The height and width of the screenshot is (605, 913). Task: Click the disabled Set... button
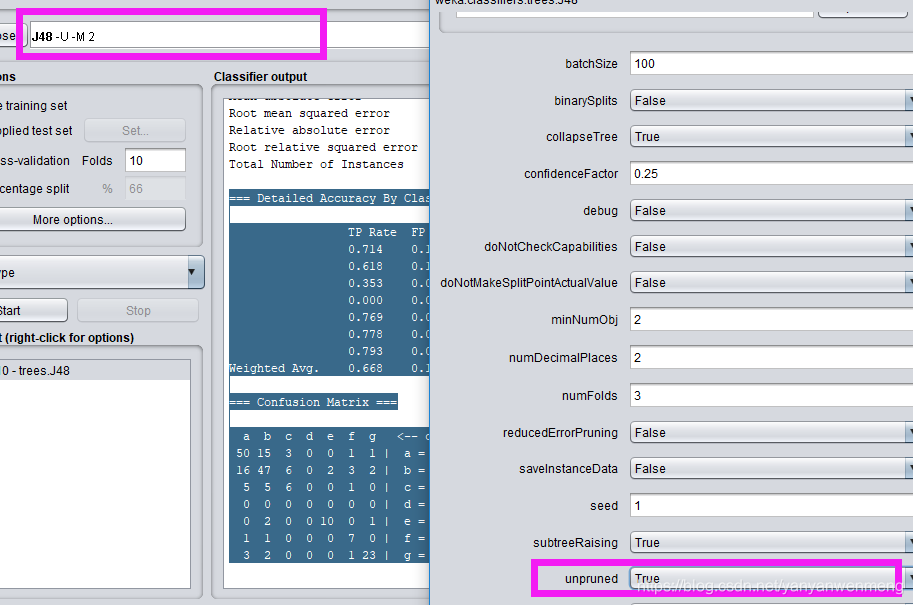tap(135, 130)
